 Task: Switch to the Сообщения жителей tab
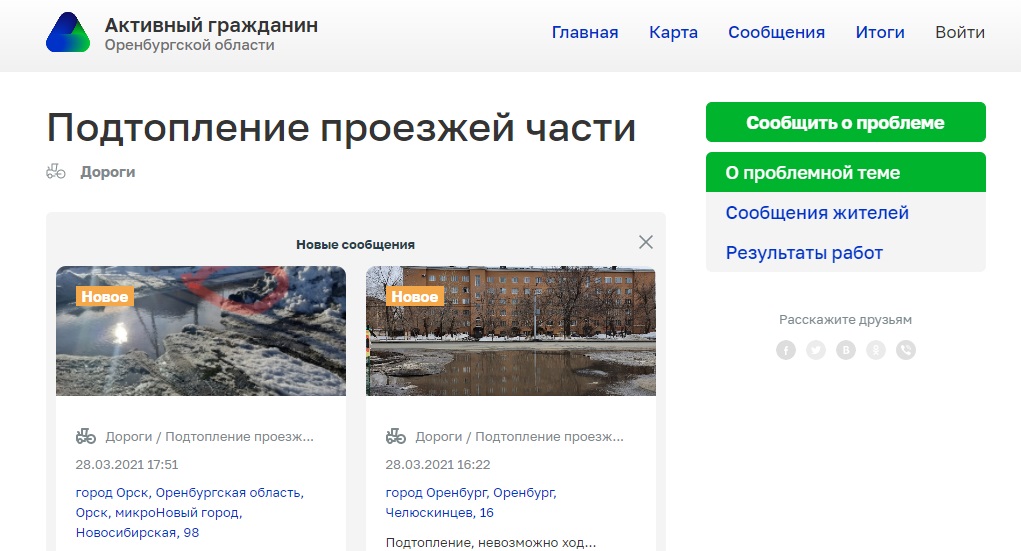coord(817,213)
